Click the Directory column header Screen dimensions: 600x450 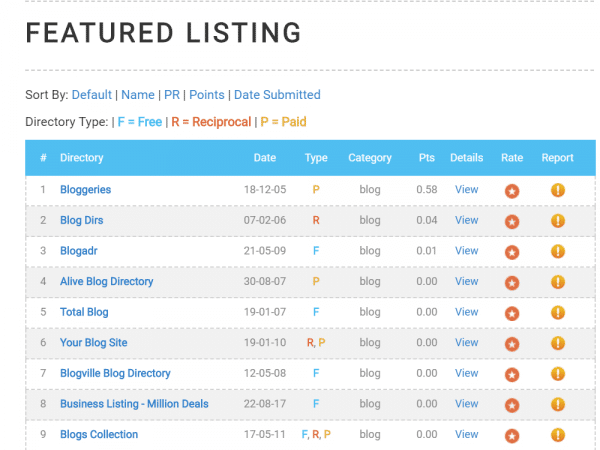(x=82, y=158)
